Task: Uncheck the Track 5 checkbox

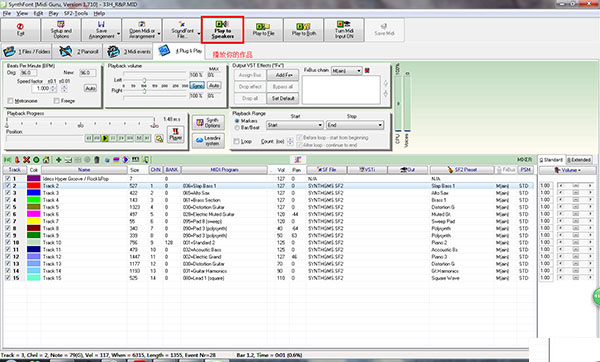Action: pyautogui.click(x=8, y=207)
